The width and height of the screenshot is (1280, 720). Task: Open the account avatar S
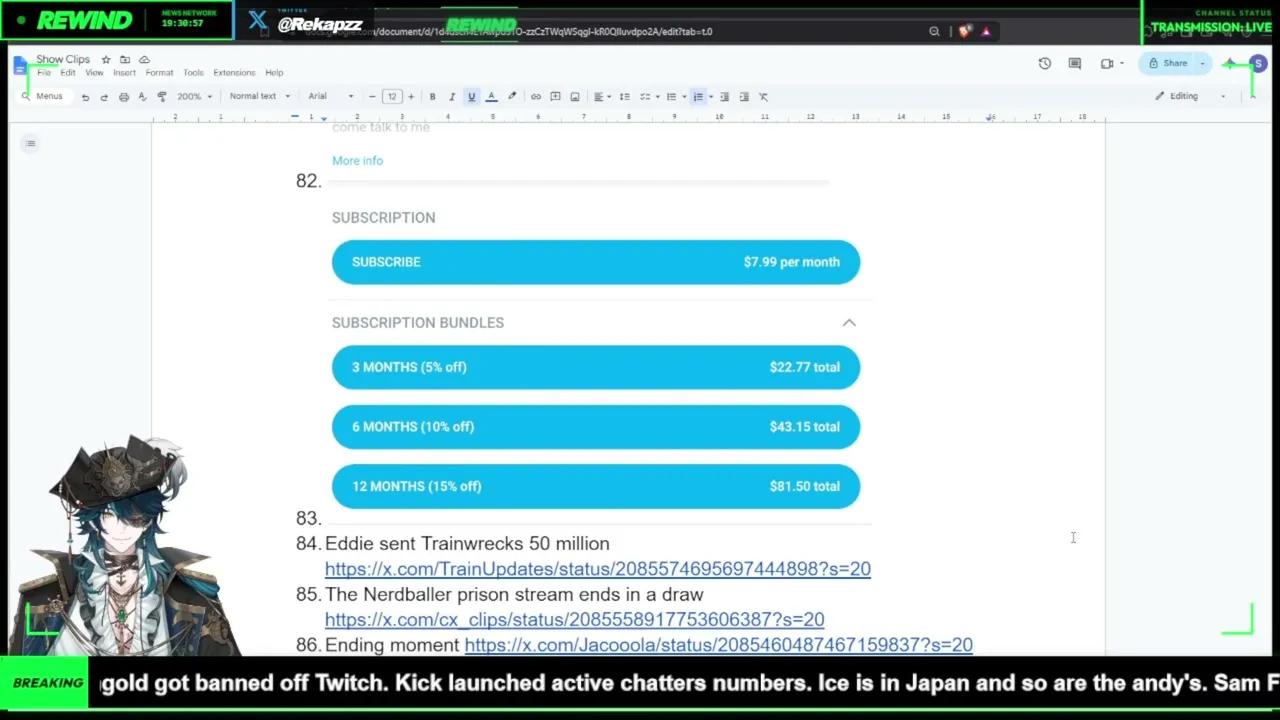pos(1258,64)
